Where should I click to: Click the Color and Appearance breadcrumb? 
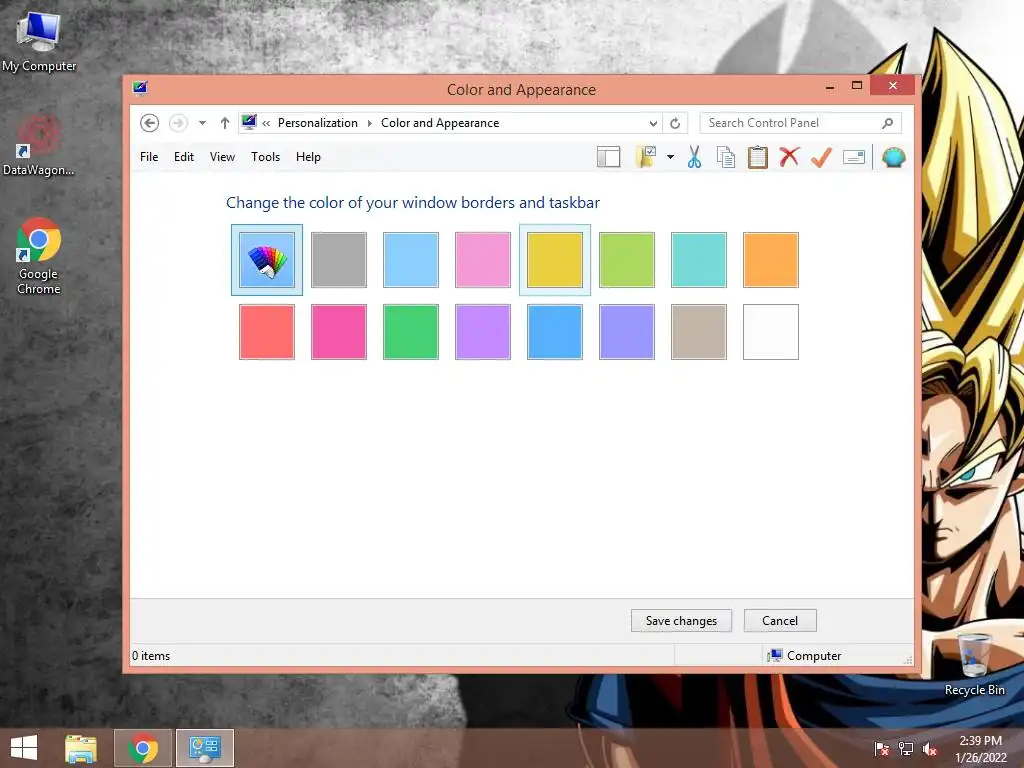click(440, 123)
